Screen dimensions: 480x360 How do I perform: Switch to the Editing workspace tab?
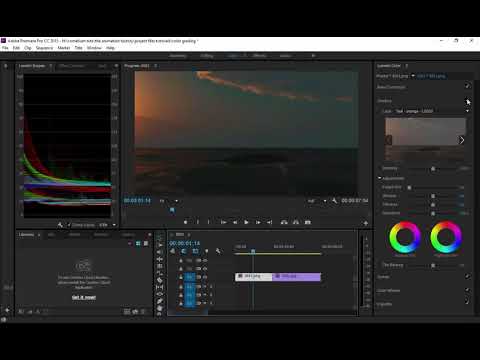point(207,56)
